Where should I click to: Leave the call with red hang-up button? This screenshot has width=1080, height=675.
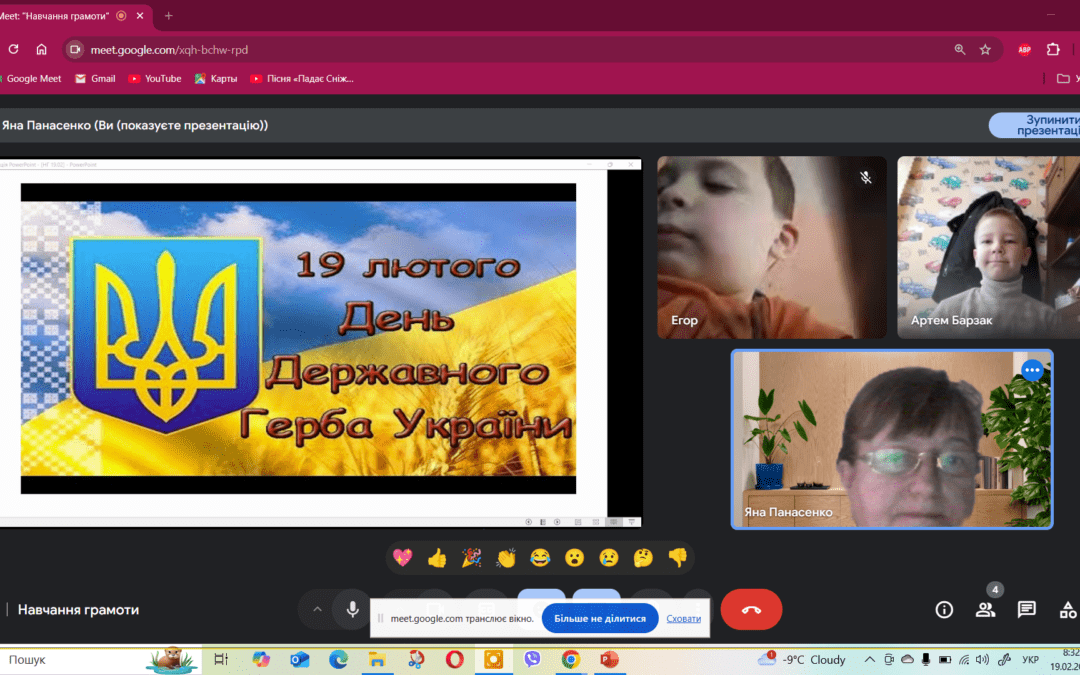[751, 610]
